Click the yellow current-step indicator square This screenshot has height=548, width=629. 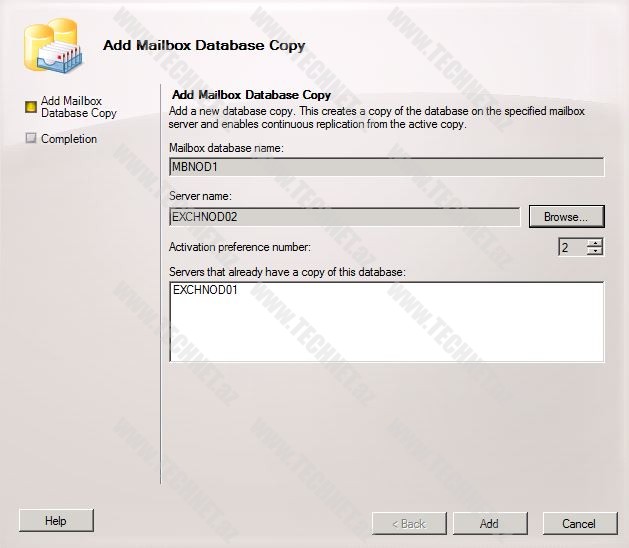[30, 107]
